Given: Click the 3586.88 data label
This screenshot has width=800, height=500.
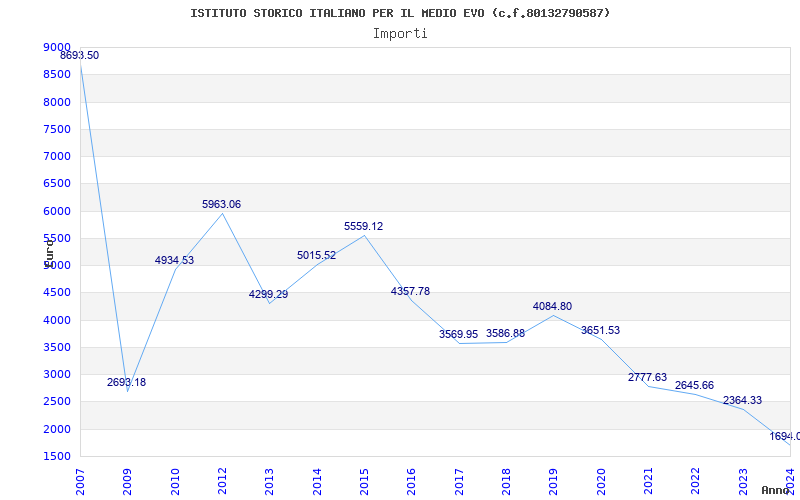Looking at the screenshot, I should (x=505, y=334).
